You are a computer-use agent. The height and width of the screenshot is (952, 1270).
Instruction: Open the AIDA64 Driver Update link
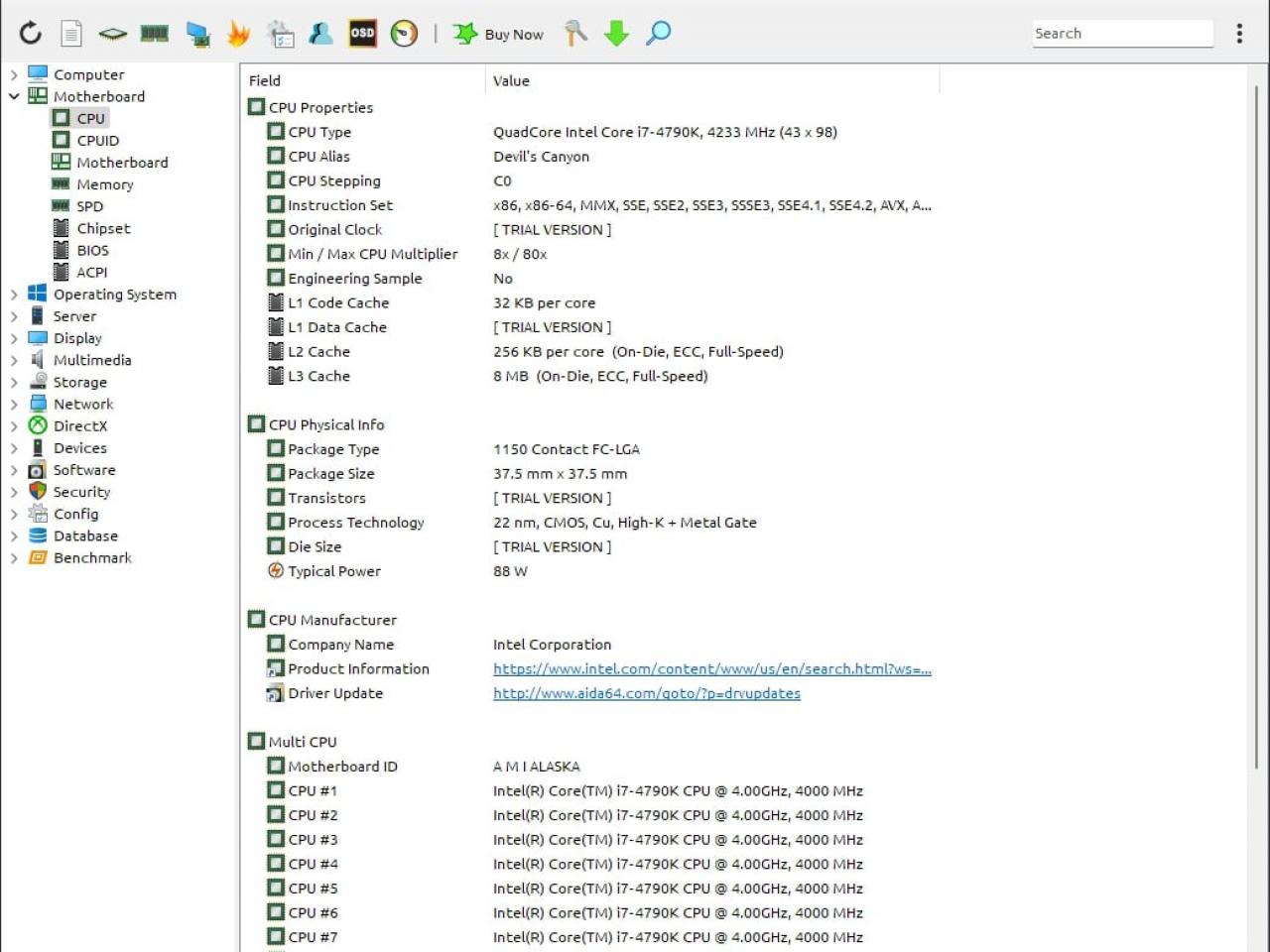click(x=647, y=693)
